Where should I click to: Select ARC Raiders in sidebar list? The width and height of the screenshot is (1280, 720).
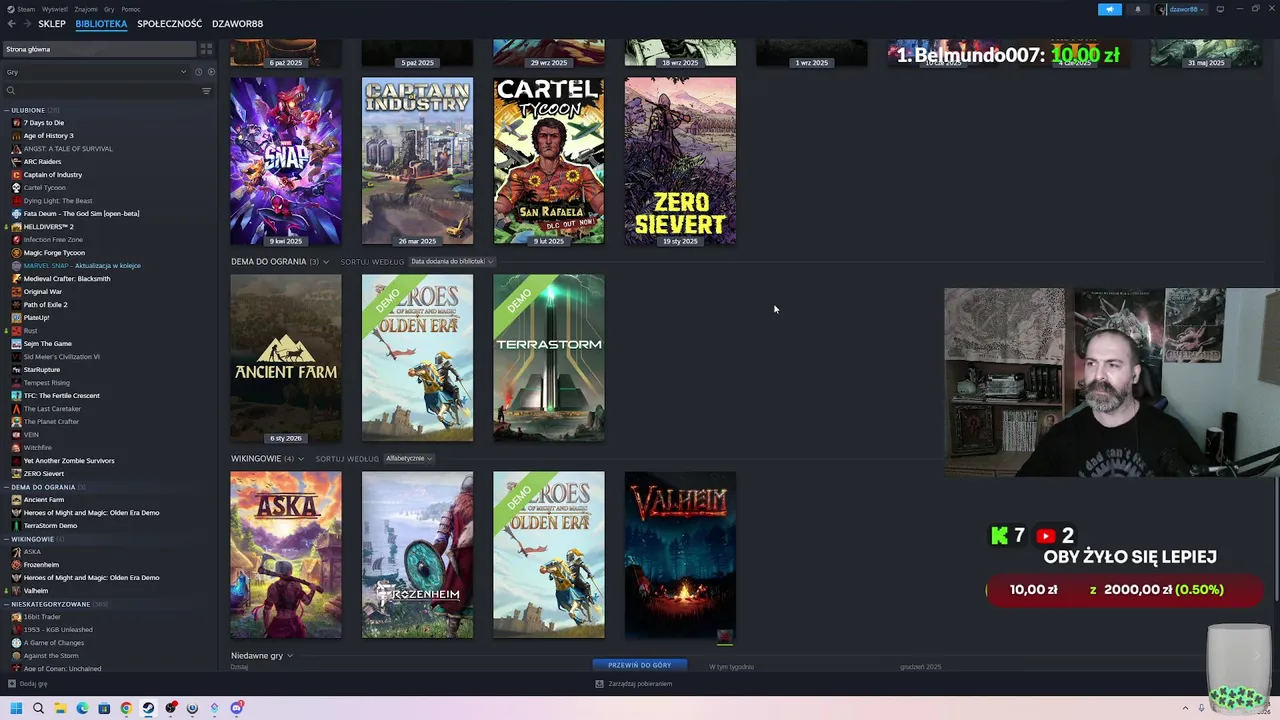click(42, 162)
